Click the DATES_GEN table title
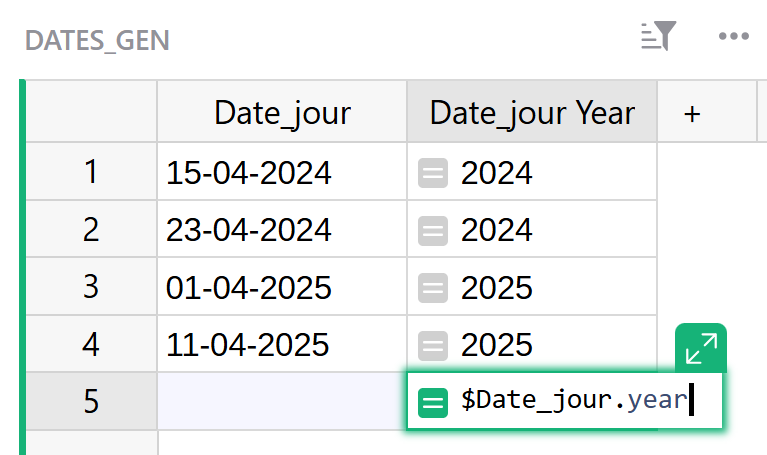 point(97,40)
